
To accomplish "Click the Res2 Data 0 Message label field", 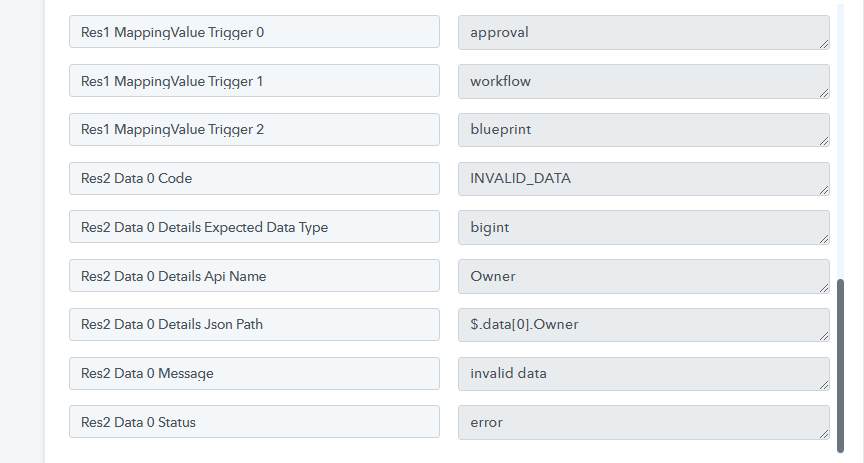I will [254, 373].
